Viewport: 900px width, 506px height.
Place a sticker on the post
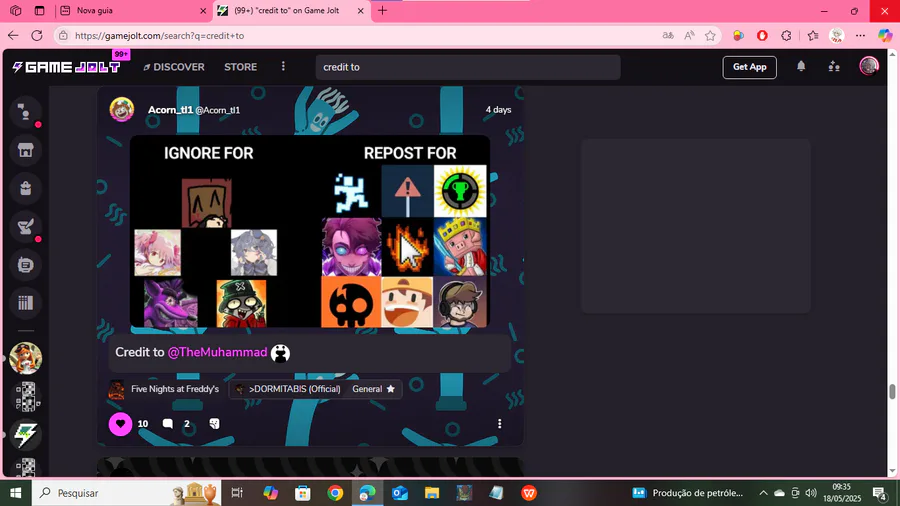tap(214, 423)
